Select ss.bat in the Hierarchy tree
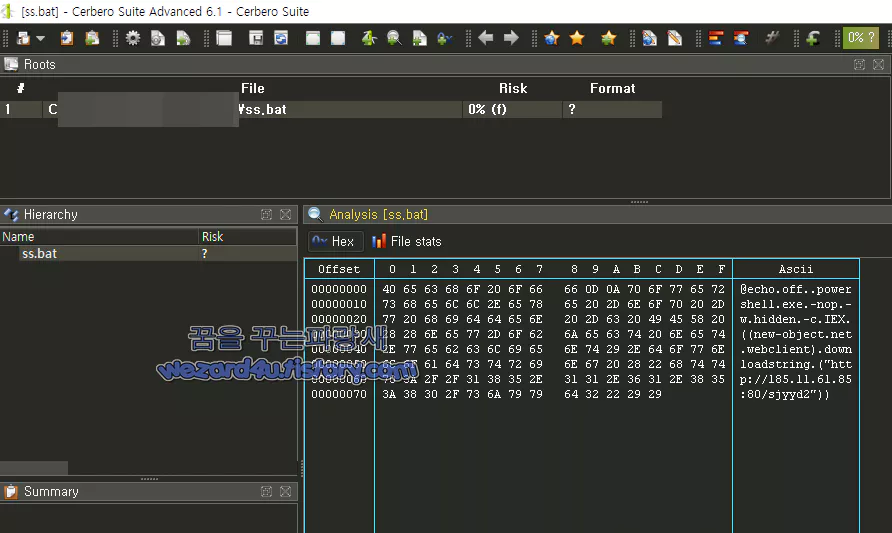 39,254
